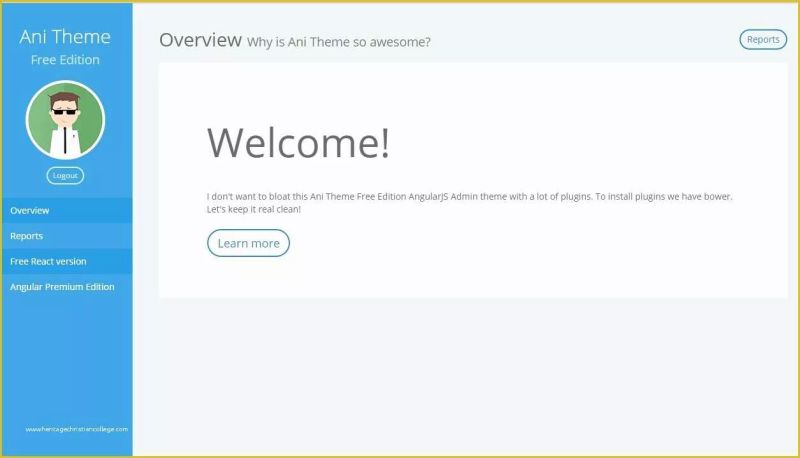
Task: Click the Ani Theme title in sidebar
Action: (x=65, y=37)
